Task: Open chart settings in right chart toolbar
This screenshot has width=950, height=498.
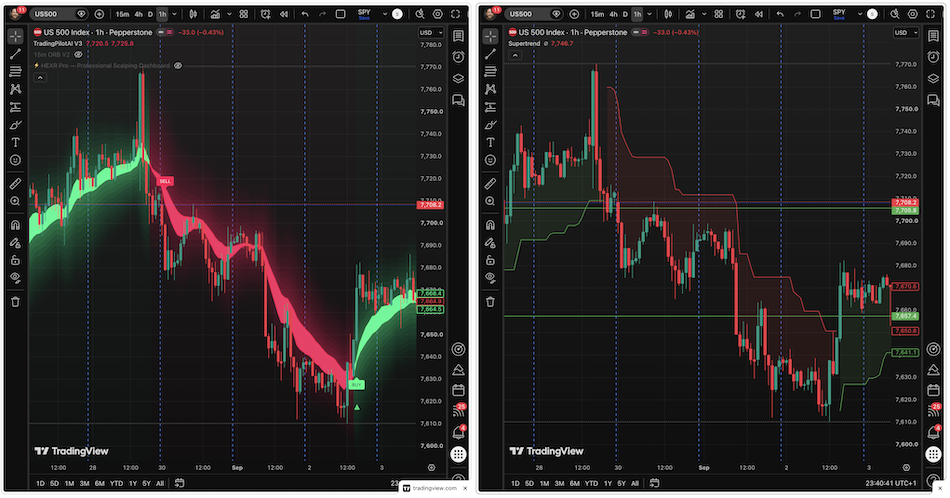Action: pyautogui.click(x=912, y=14)
